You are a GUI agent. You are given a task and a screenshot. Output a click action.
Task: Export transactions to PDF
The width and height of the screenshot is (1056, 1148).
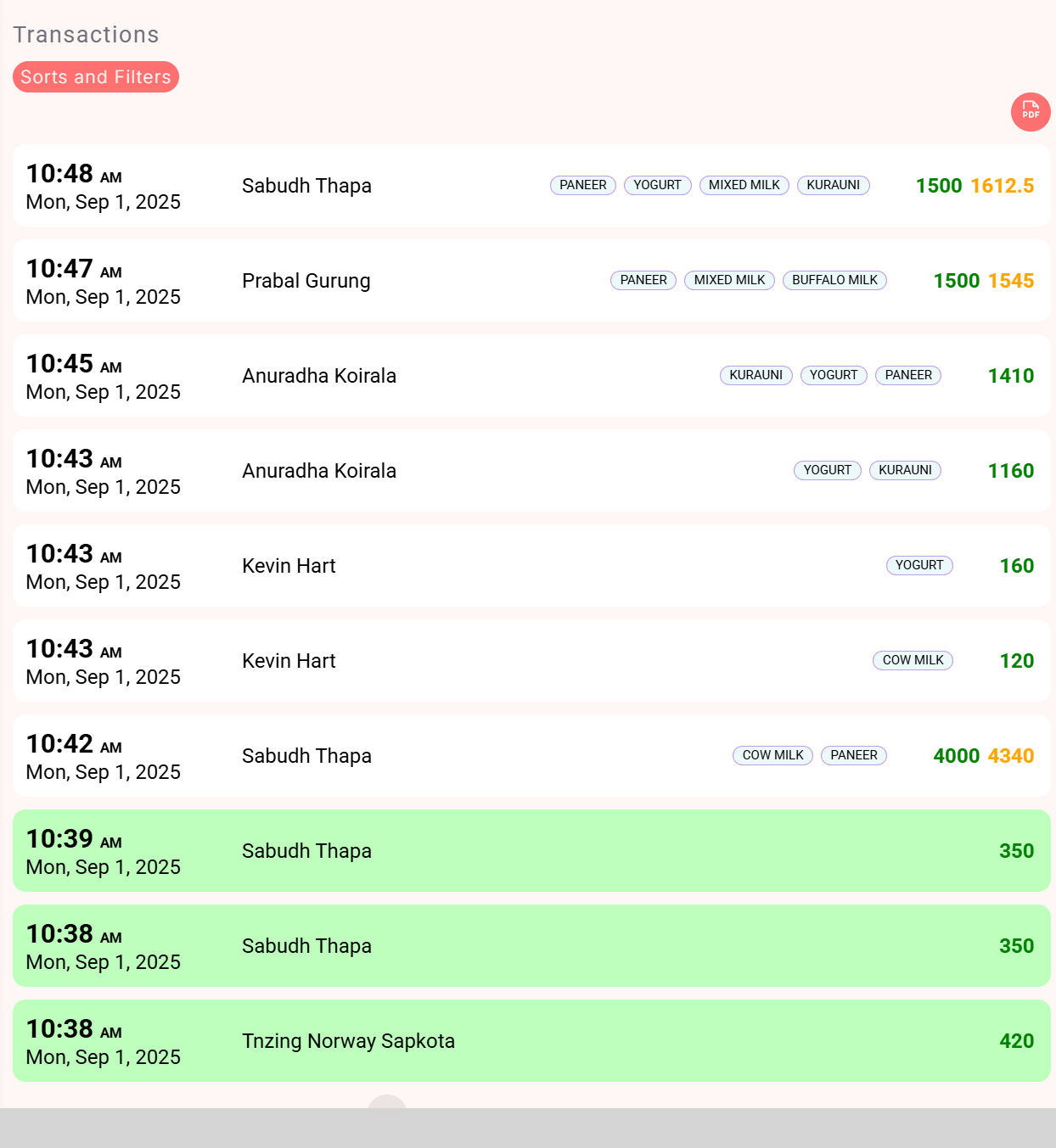[1031, 112]
